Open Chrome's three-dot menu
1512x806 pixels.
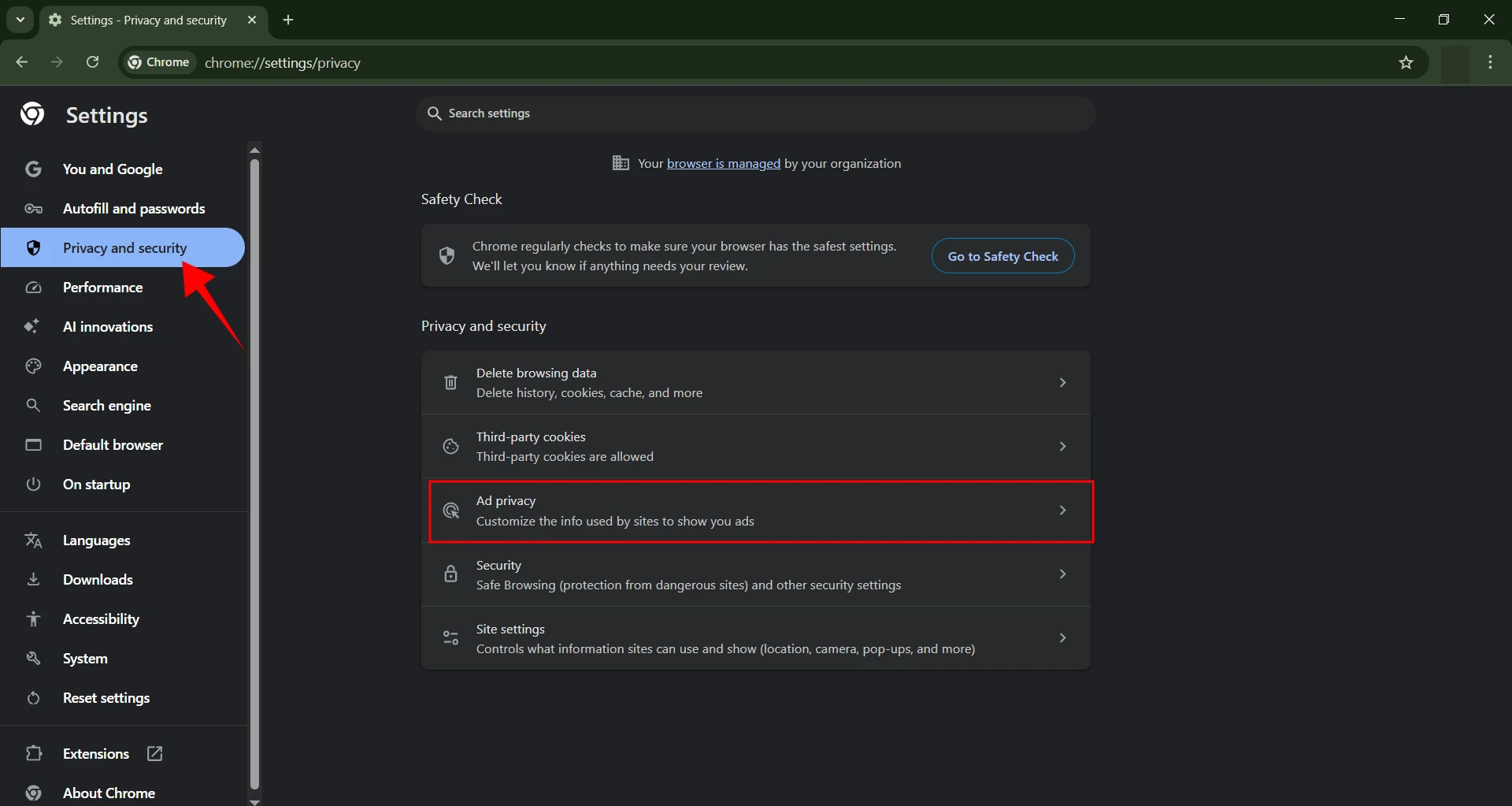tap(1490, 62)
